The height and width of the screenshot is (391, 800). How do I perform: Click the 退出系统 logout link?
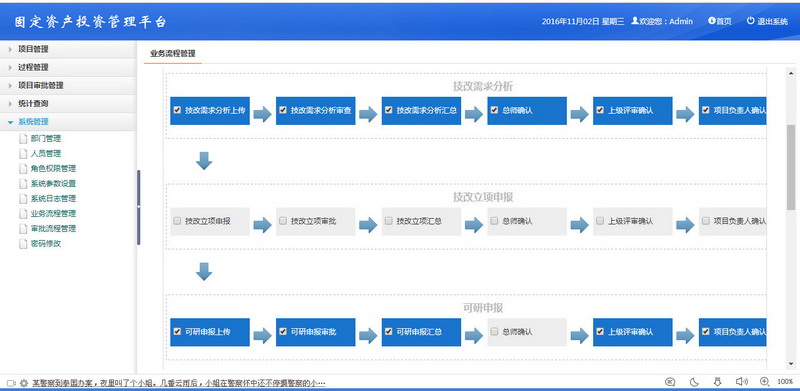click(x=772, y=21)
